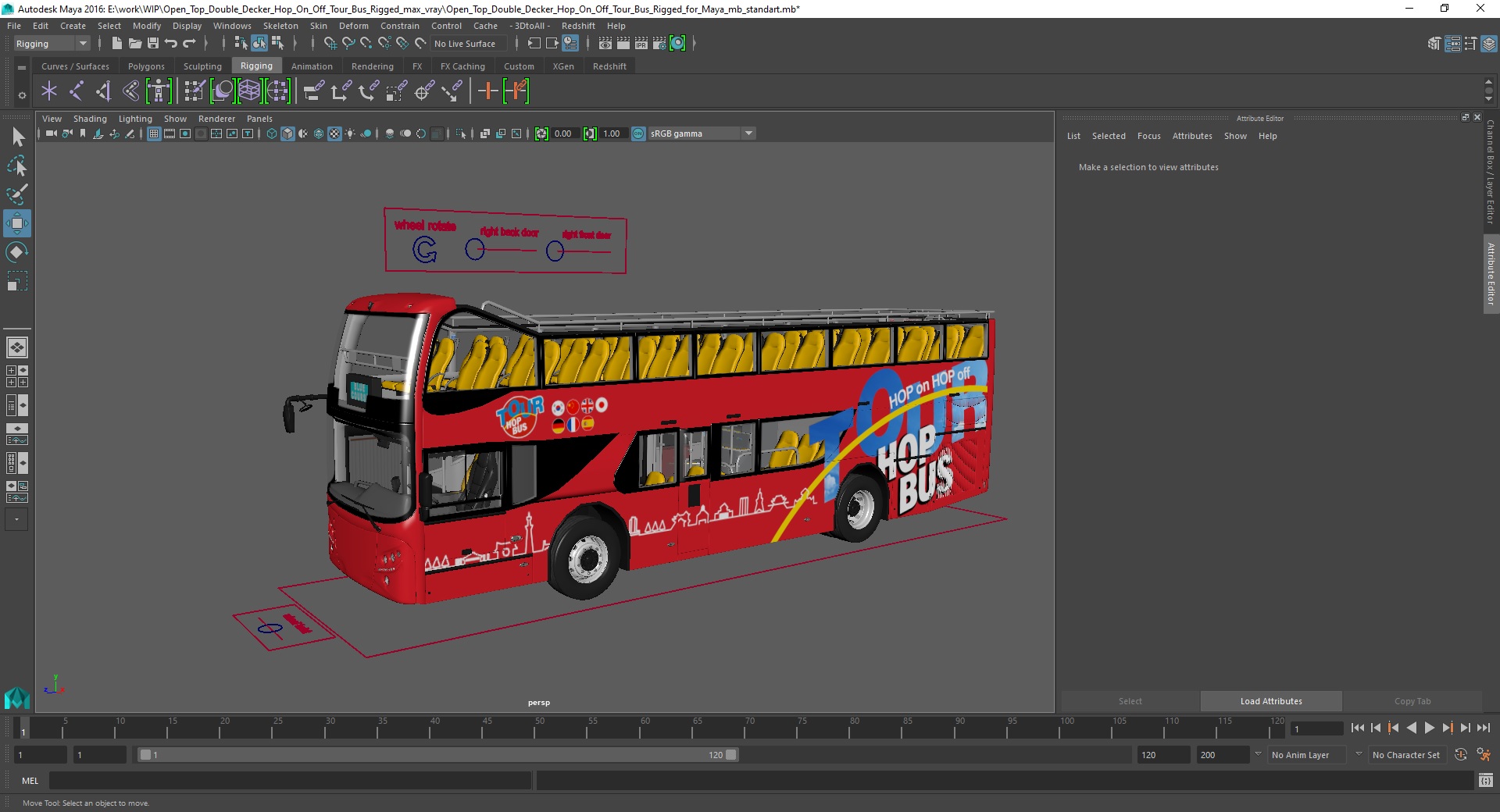Click the Load Attributes button
1500x812 pixels.
1271,701
